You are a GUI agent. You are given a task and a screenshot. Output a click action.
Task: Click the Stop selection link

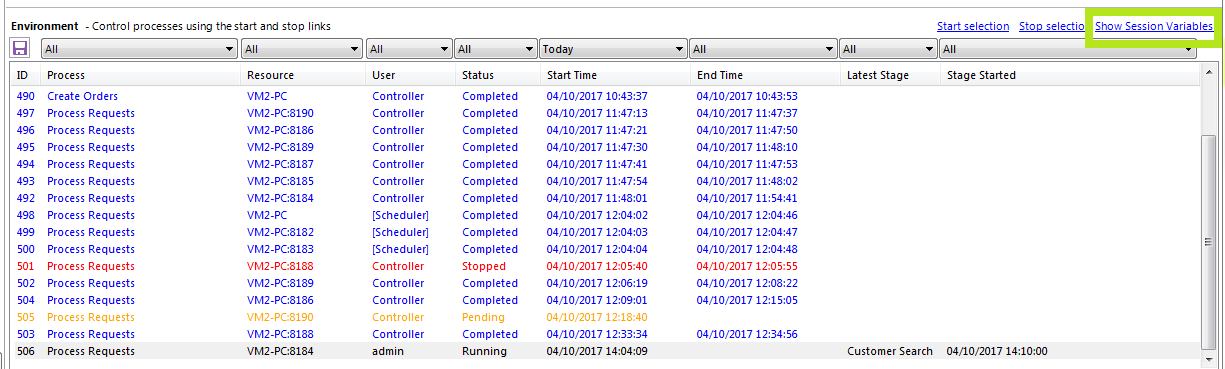pyautogui.click(x=1052, y=26)
